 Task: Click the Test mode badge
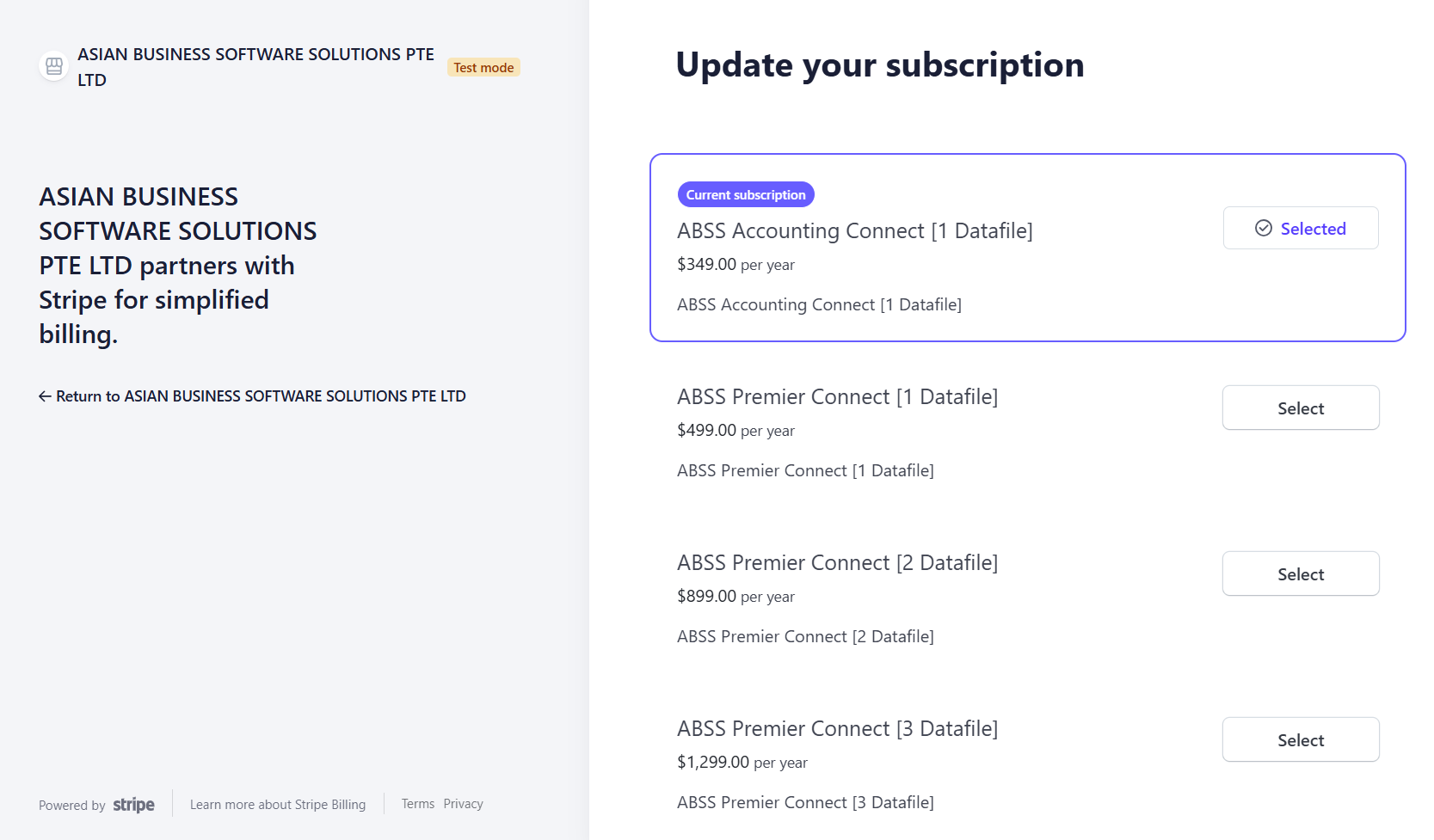point(483,68)
